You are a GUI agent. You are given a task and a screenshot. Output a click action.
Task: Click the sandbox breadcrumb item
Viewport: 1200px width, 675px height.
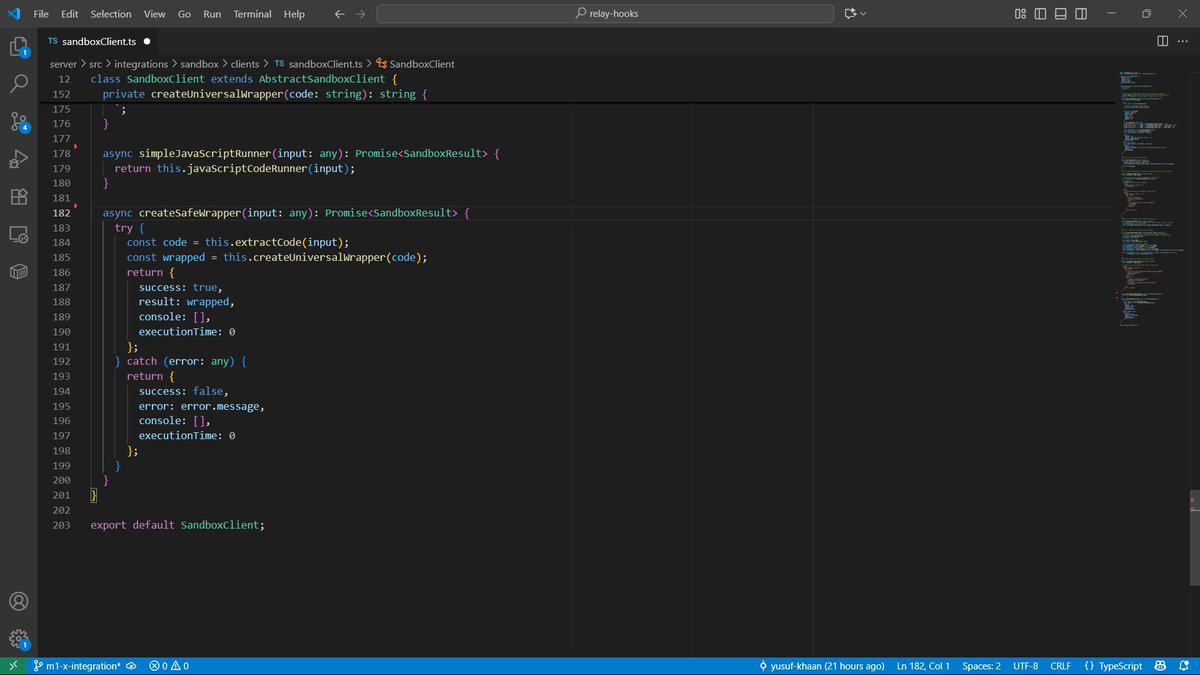pos(199,64)
